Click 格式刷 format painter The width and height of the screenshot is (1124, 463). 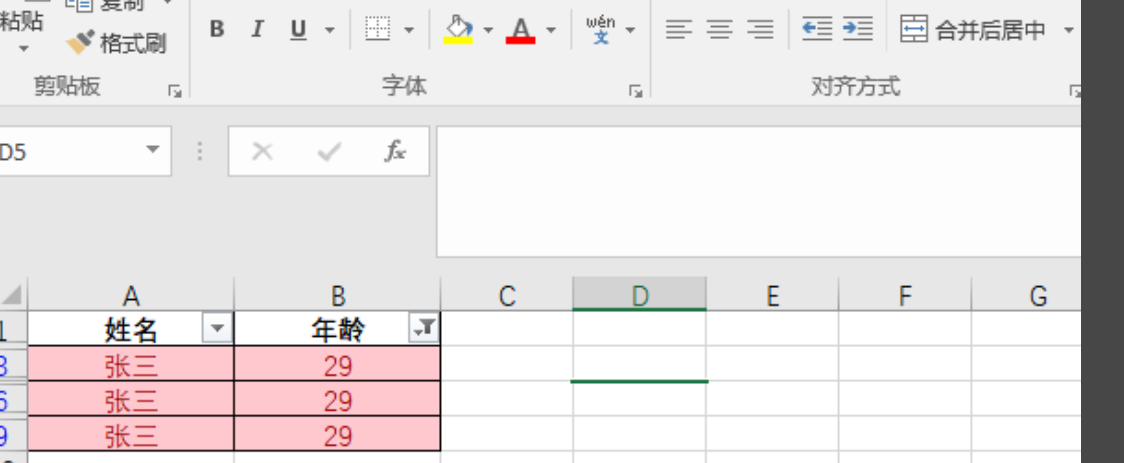[116, 43]
